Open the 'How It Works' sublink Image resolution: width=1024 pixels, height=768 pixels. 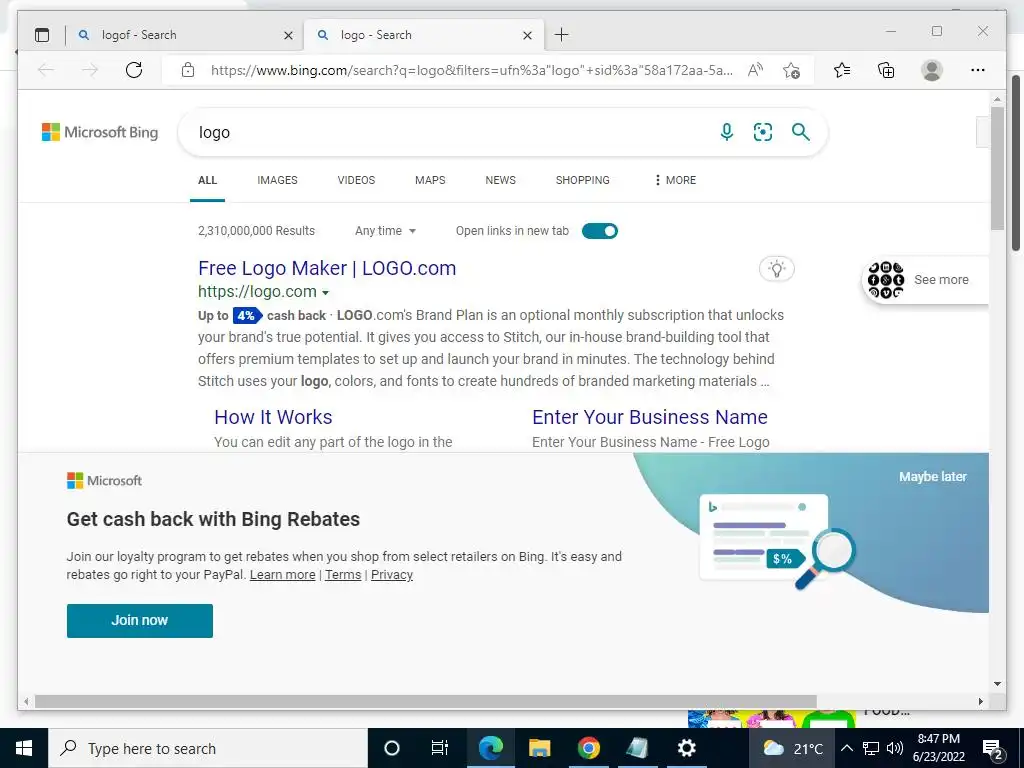tap(273, 417)
